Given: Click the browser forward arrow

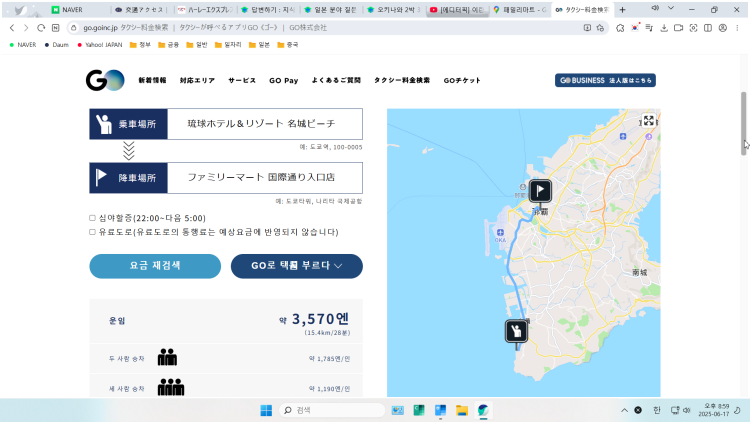Looking at the screenshot, I should point(26,28).
